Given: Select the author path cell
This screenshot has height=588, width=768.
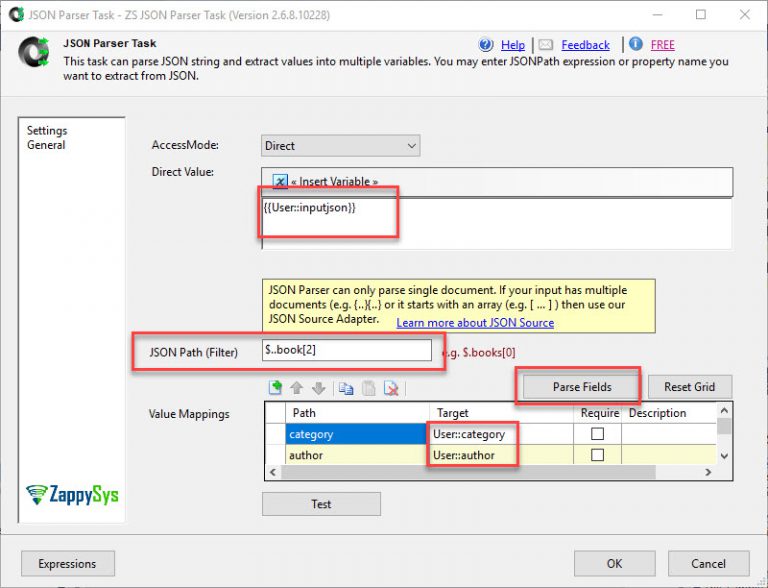Looking at the screenshot, I should click(357, 455).
